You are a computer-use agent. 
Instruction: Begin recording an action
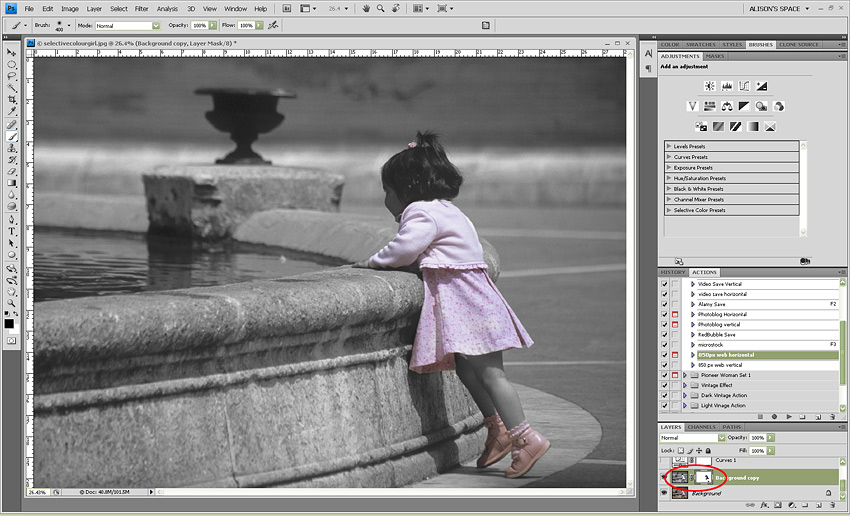(775, 417)
